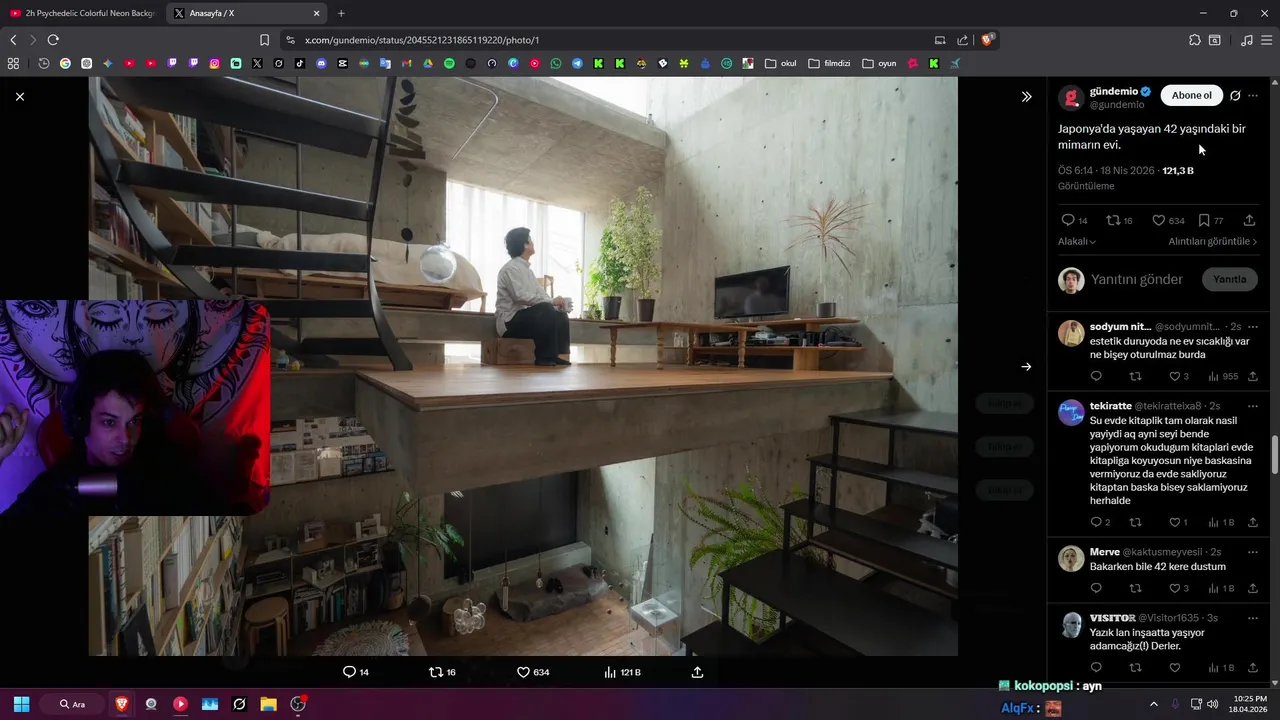Open File Explorer from the taskbar
This screenshot has width=1280, height=720.
(x=268, y=704)
